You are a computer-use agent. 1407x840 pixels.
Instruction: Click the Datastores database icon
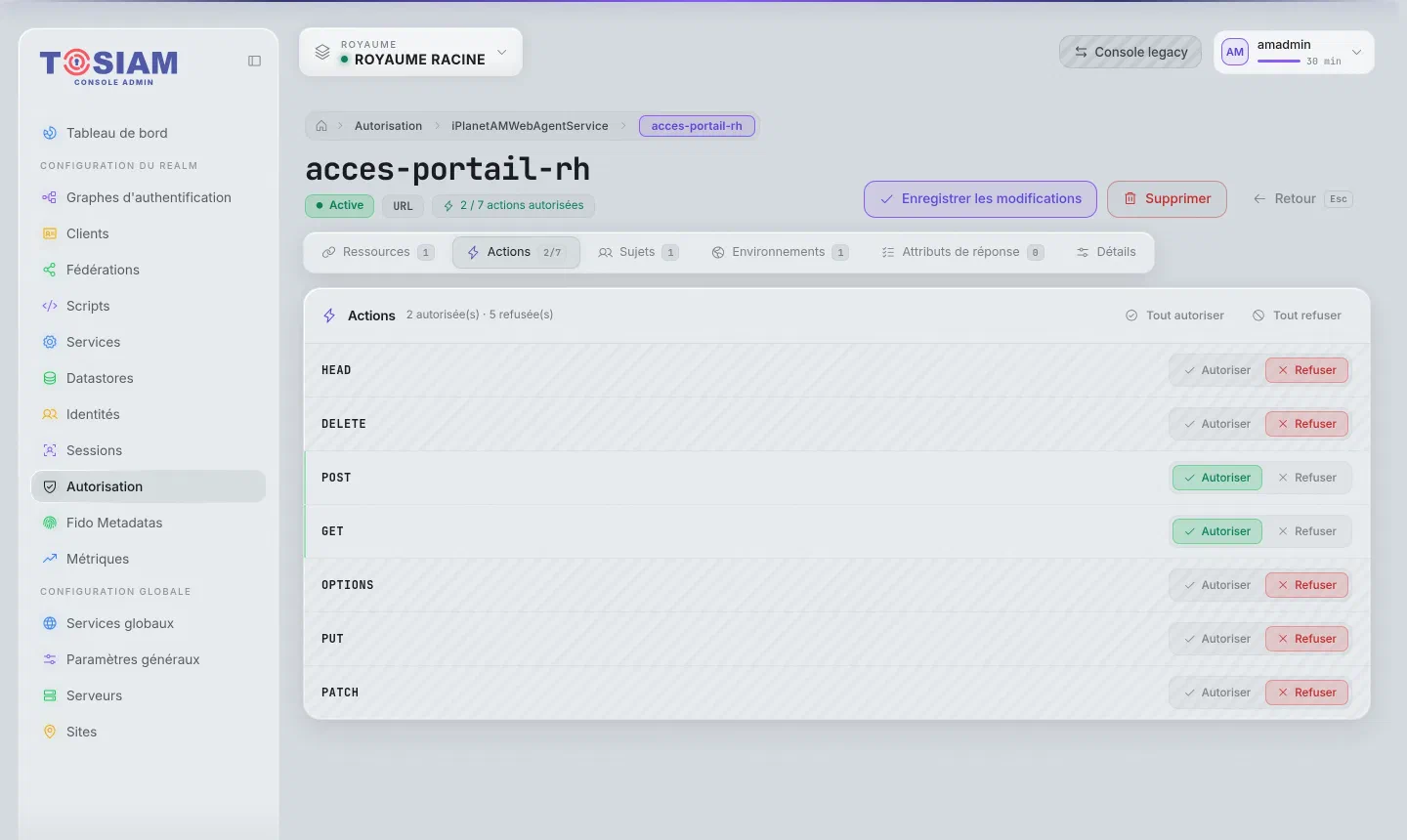point(50,378)
